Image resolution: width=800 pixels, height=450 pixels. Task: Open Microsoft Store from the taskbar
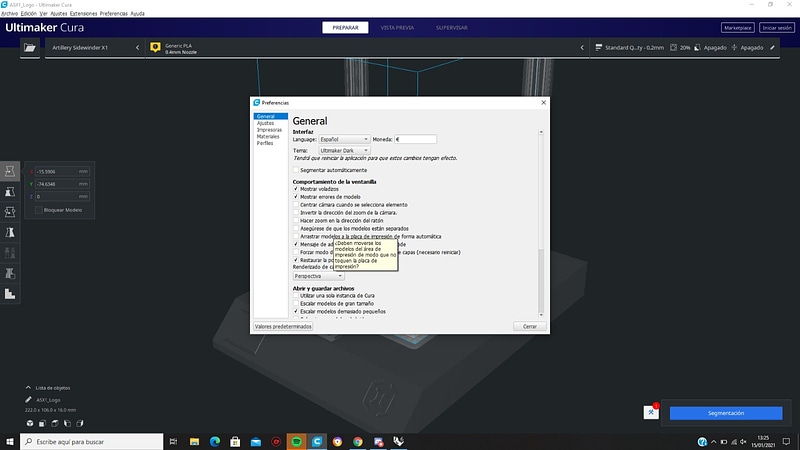tap(235, 441)
